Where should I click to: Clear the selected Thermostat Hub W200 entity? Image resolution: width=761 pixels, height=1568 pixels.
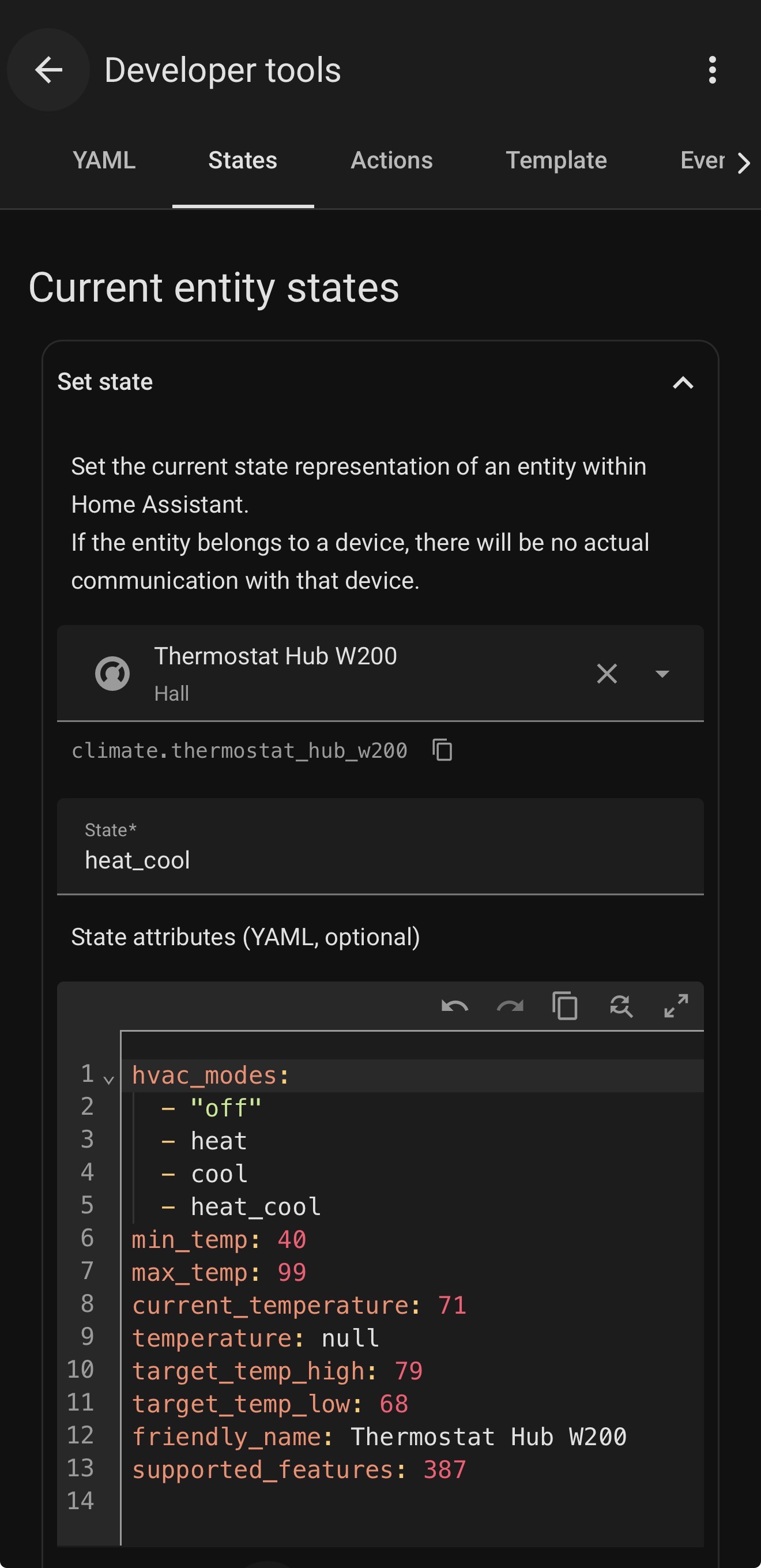[x=606, y=673]
